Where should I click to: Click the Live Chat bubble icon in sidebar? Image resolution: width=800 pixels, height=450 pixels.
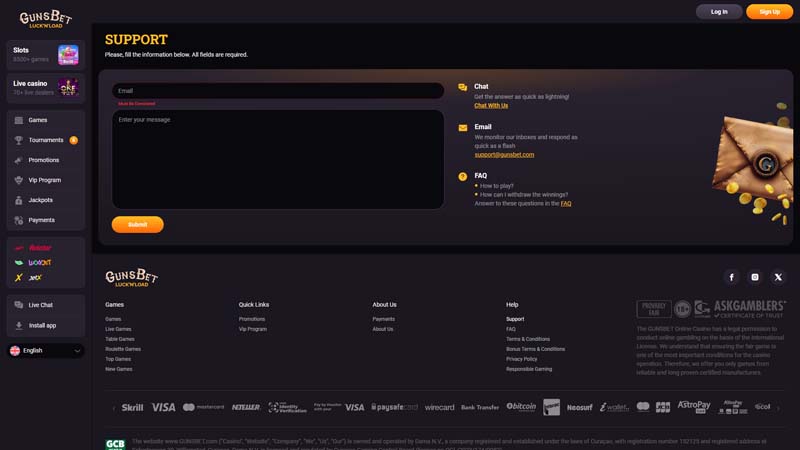(x=19, y=305)
